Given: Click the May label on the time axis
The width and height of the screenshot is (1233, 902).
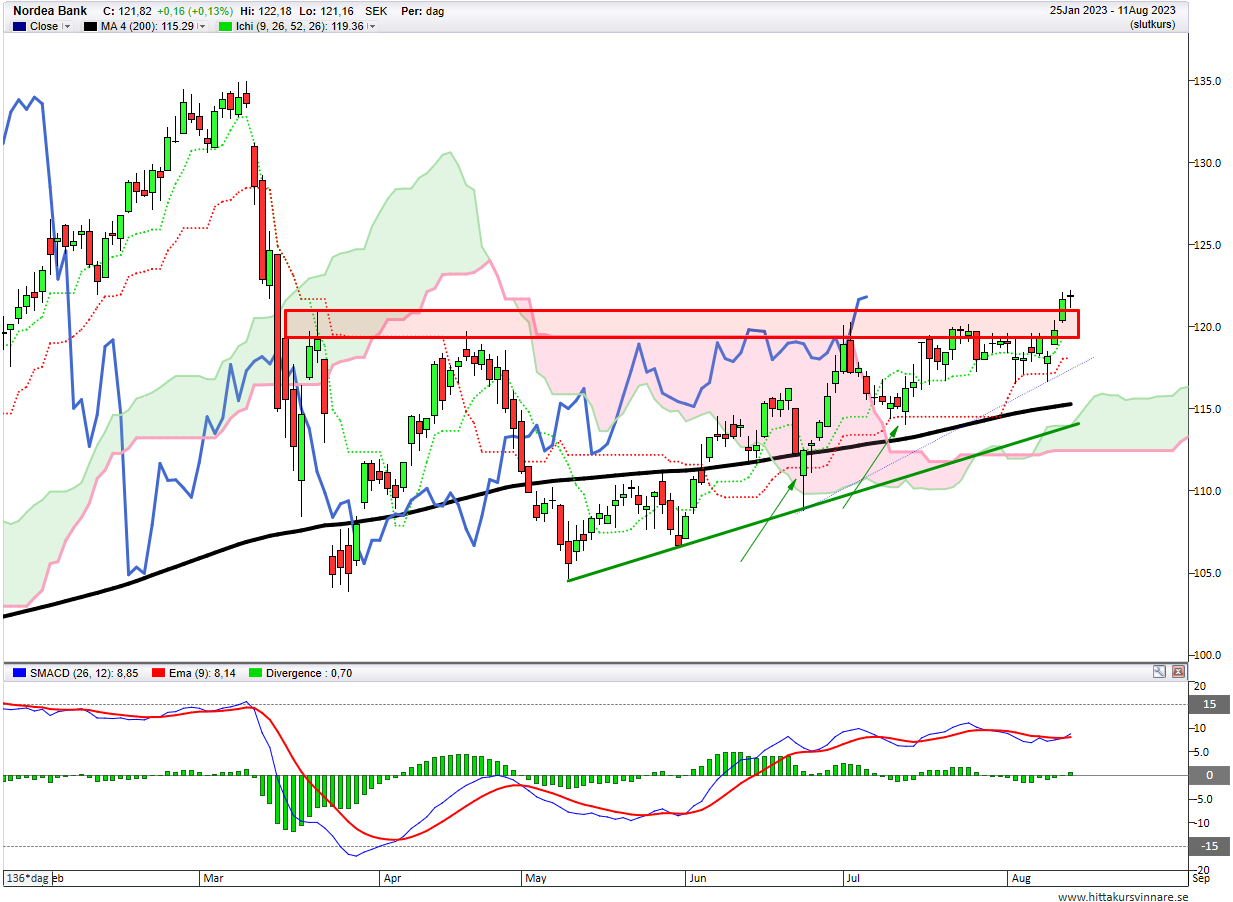Looking at the screenshot, I should coord(537,878).
